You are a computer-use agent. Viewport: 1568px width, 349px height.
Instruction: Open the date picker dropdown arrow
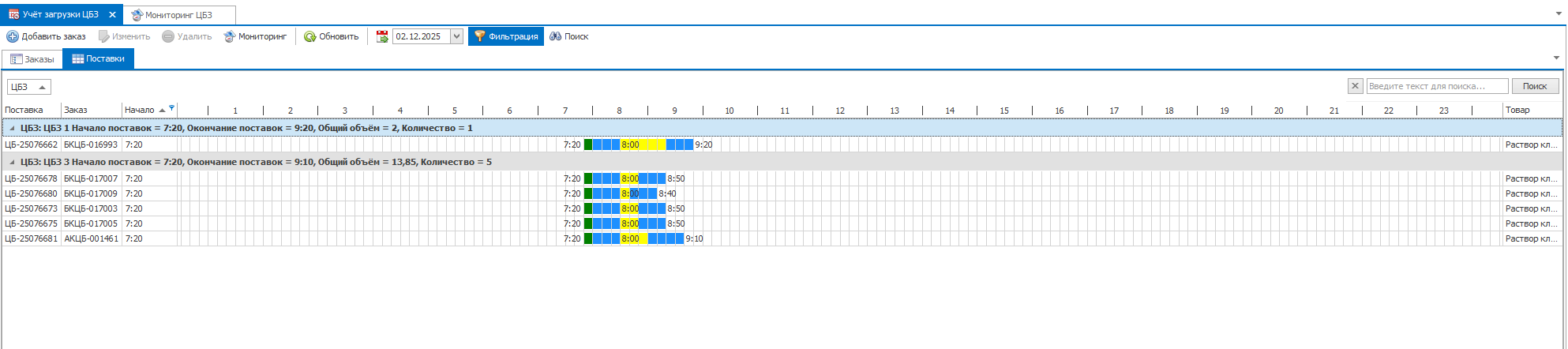tap(456, 36)
